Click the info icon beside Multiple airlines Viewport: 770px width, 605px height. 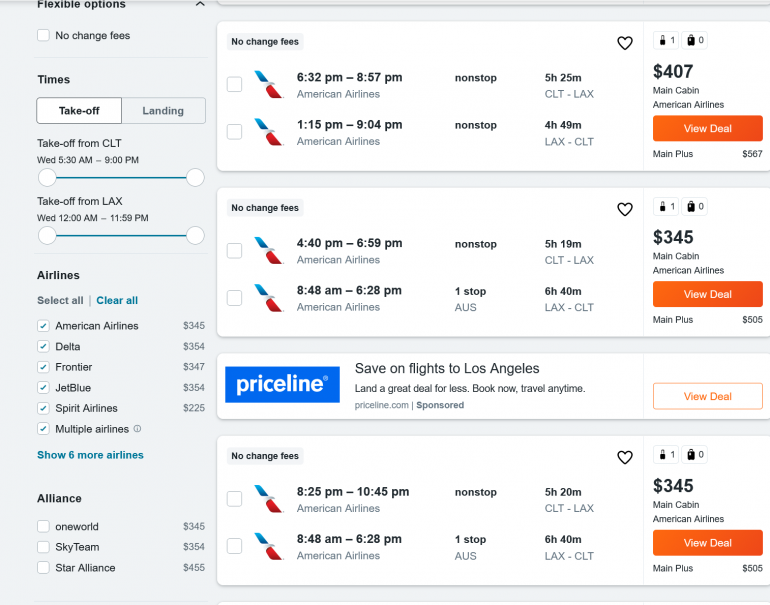[138, 429]
